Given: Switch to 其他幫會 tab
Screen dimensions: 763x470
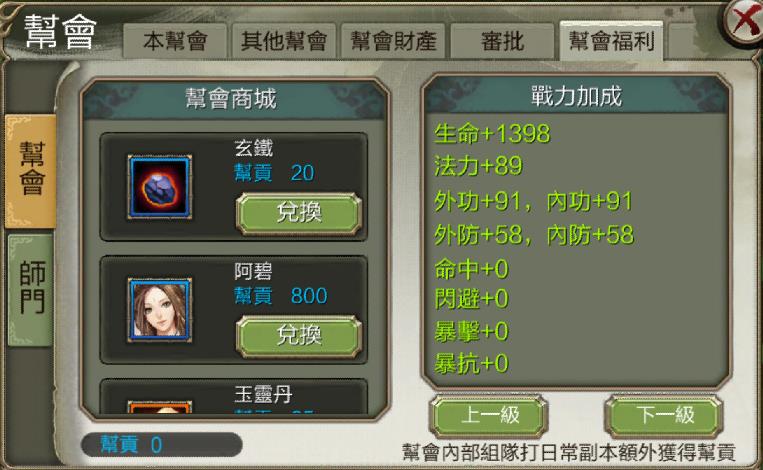Looking at the screenshot, I should click(x=284, y=41).
